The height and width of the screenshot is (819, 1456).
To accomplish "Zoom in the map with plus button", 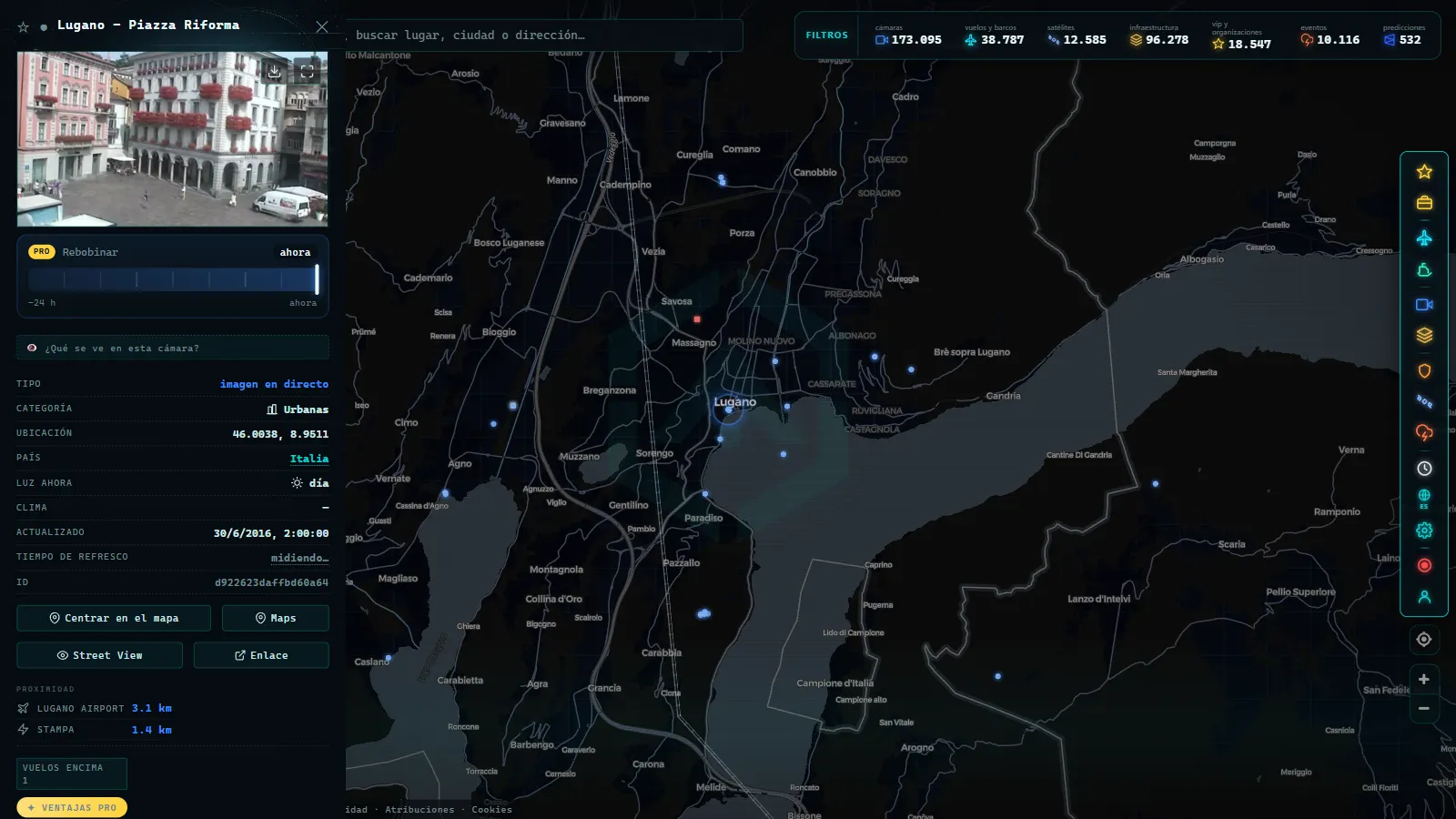I will pyautogui.click(x=1424, y=679).
